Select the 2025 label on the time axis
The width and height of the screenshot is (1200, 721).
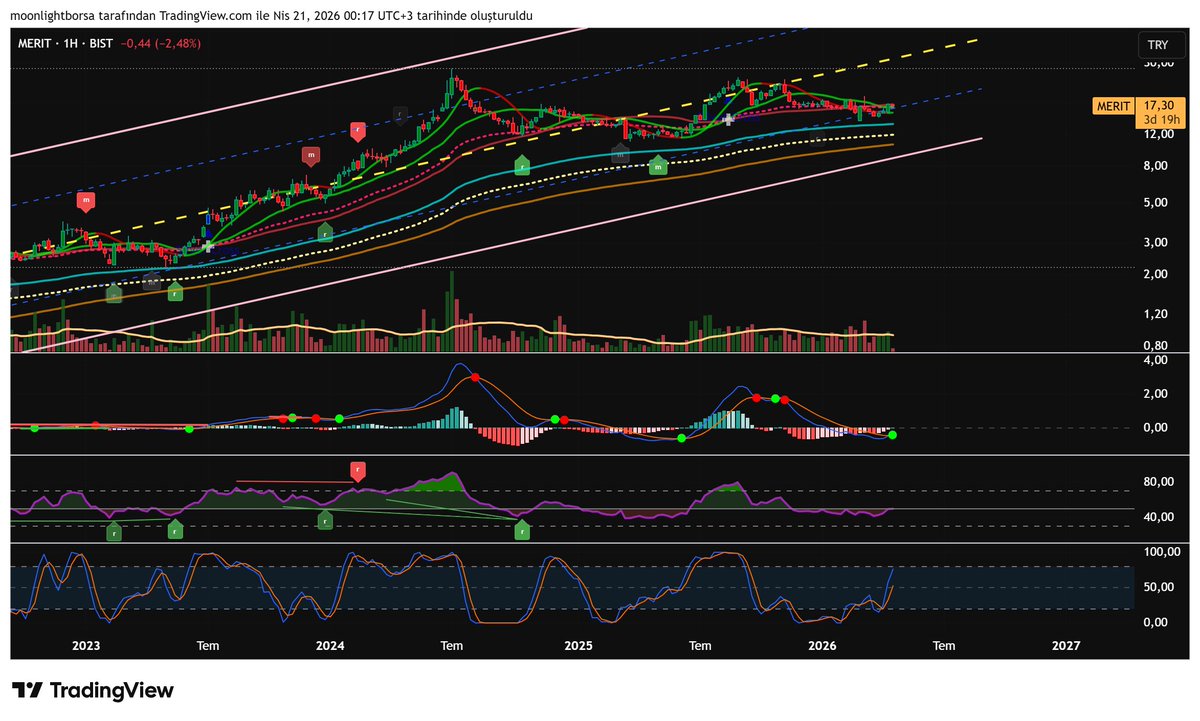click(x=578, y=646)
